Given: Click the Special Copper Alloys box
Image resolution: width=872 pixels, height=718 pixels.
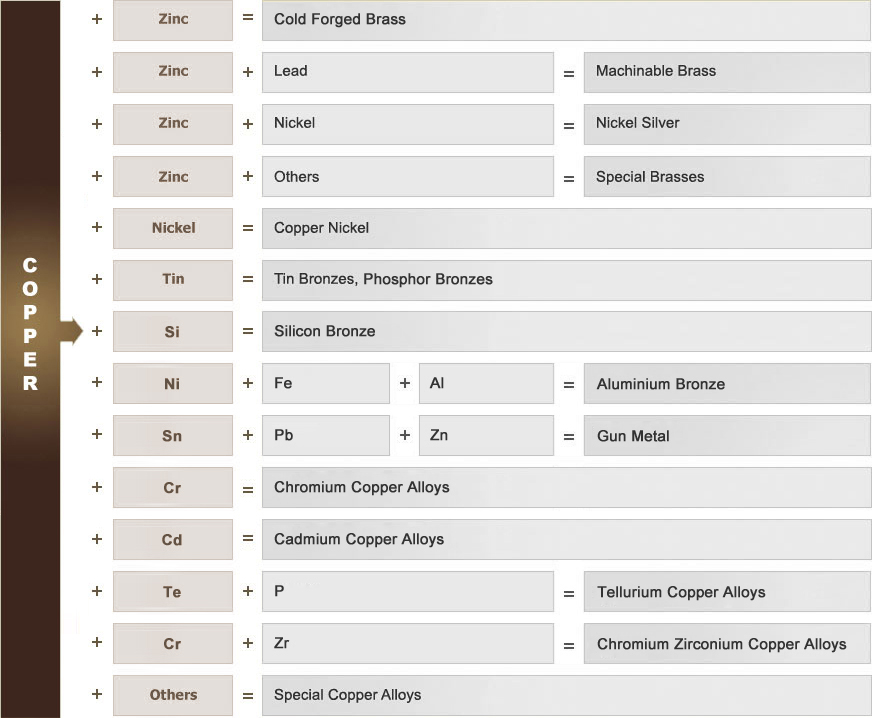Looking at the screenshot, I should coord(566,695).
